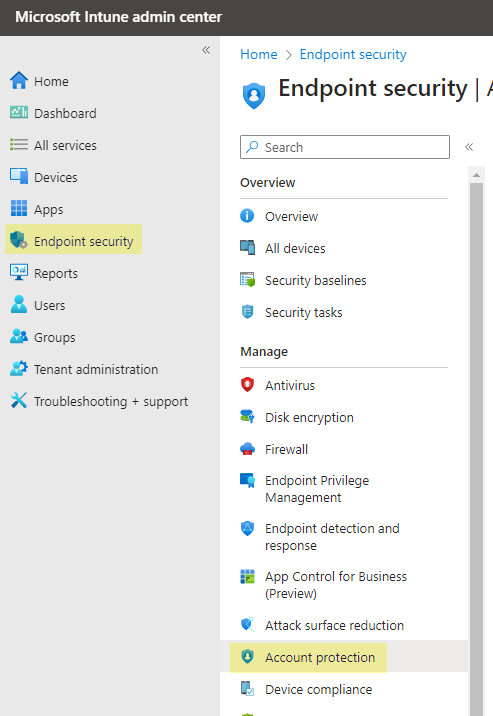Viewport: 493px width, 716px height.
Task: Click the Antivirus red shield icon
Action: 247,384
